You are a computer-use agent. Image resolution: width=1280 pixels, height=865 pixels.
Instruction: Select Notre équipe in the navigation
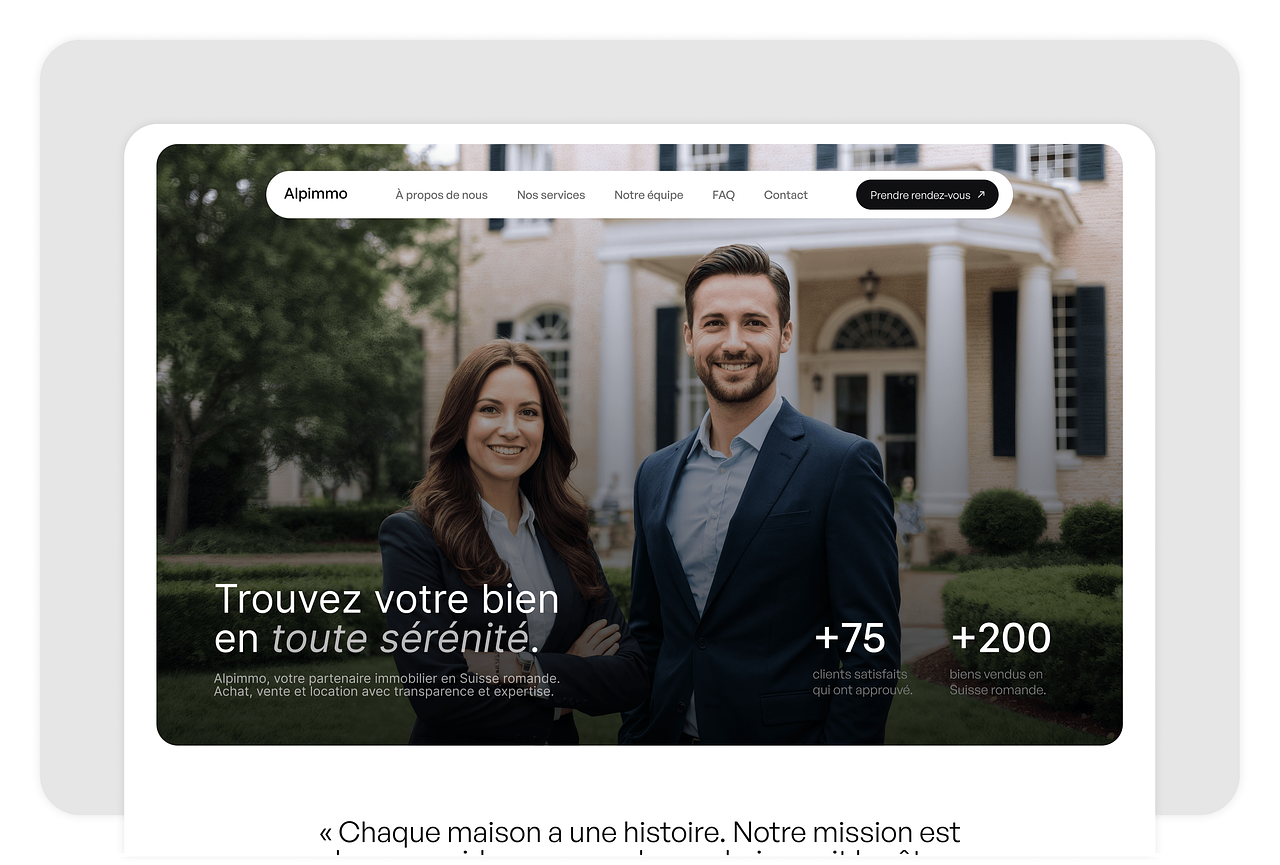[649, 195]
